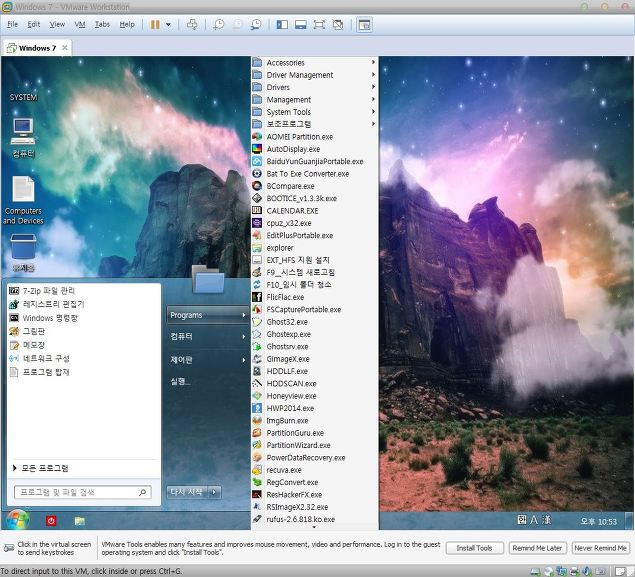The width and height of the screenshot is (635, 577).
Task: Expand the System Tools submenu
Action: 315,112
